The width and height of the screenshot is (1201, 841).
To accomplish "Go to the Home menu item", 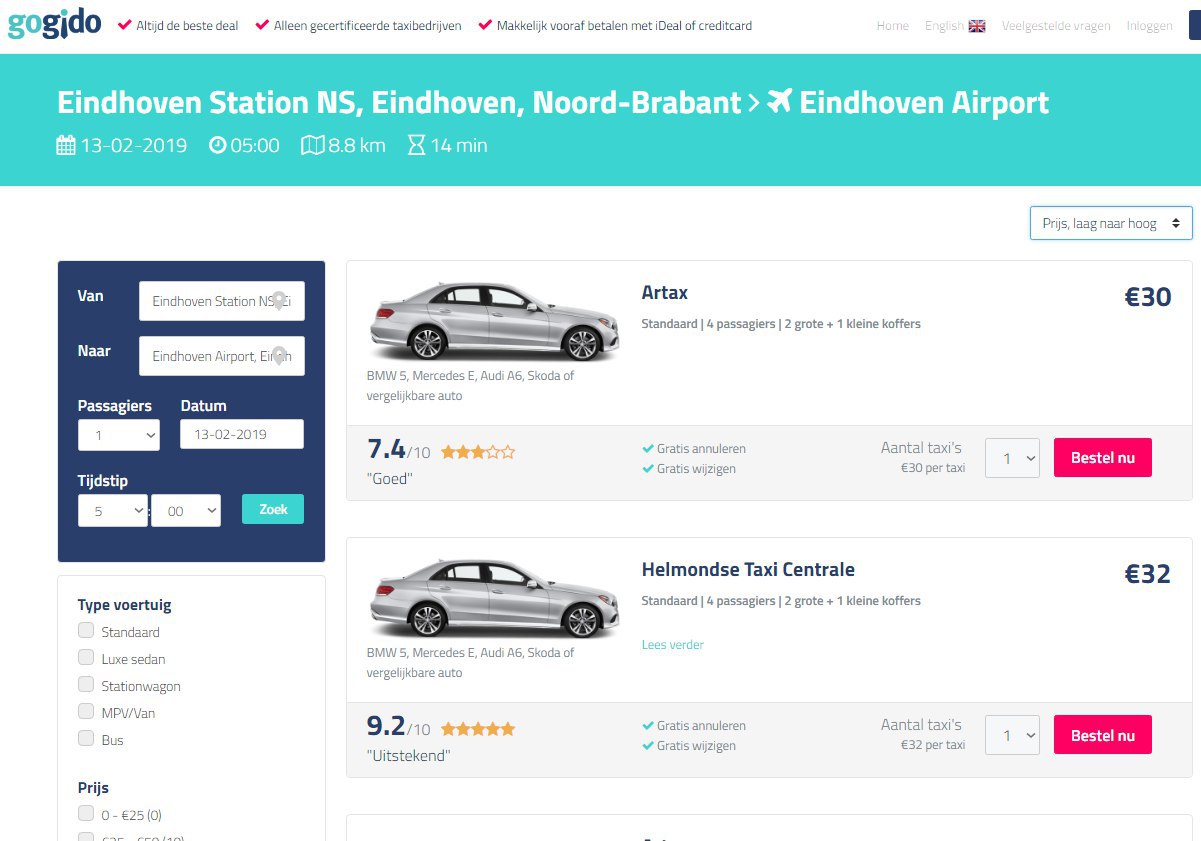I will [x=892, y=26].
